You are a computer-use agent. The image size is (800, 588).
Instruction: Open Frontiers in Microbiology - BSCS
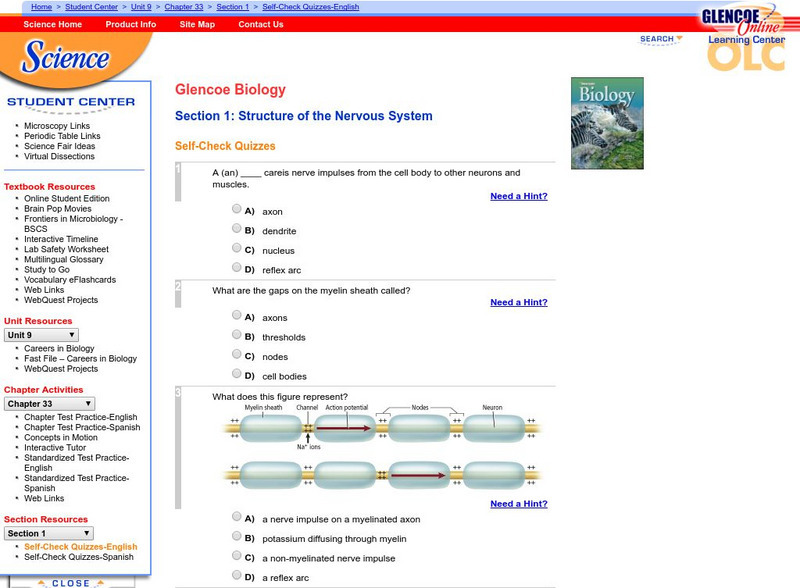[x=73, y=224]
